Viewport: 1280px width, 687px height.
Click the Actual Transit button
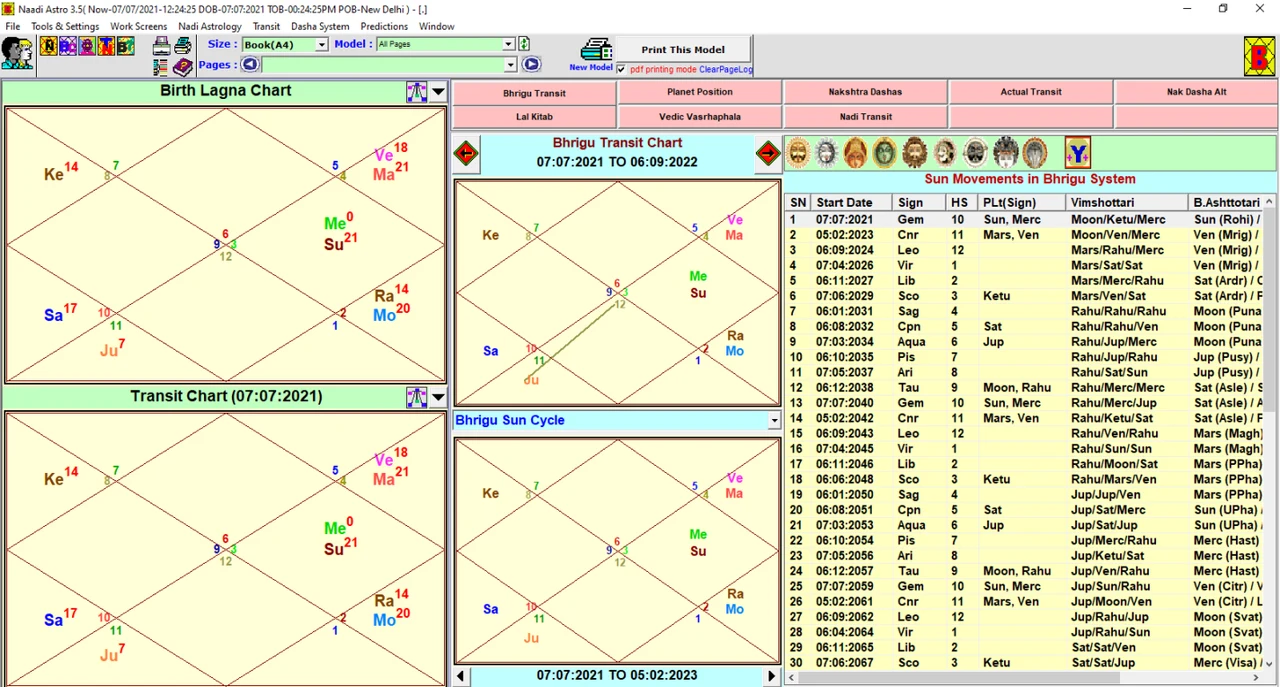(x=1031, y=92)
